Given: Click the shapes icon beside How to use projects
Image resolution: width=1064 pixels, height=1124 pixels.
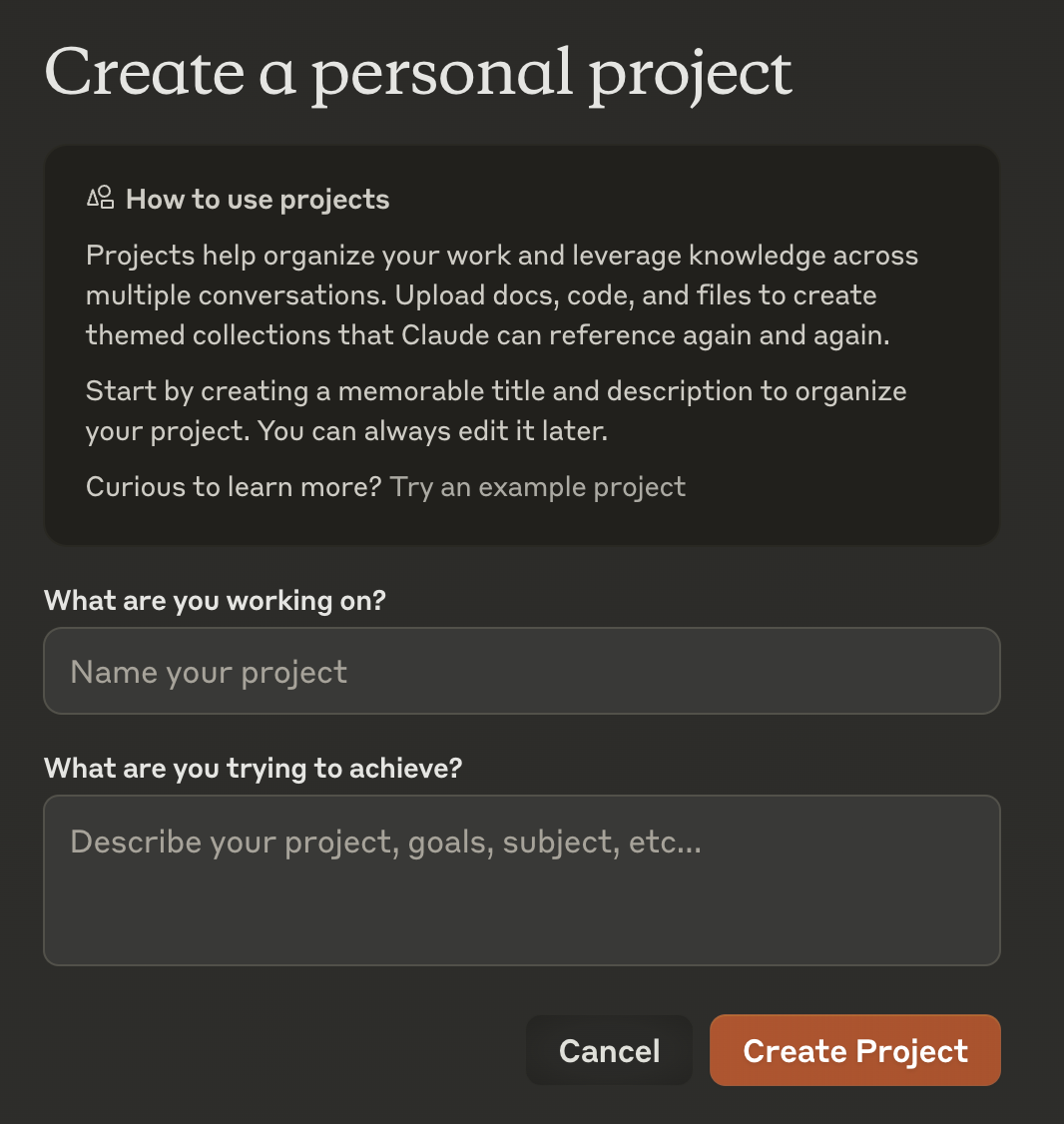Looking at the screenshot, I should pyautogui.click(x=101, y=198).
